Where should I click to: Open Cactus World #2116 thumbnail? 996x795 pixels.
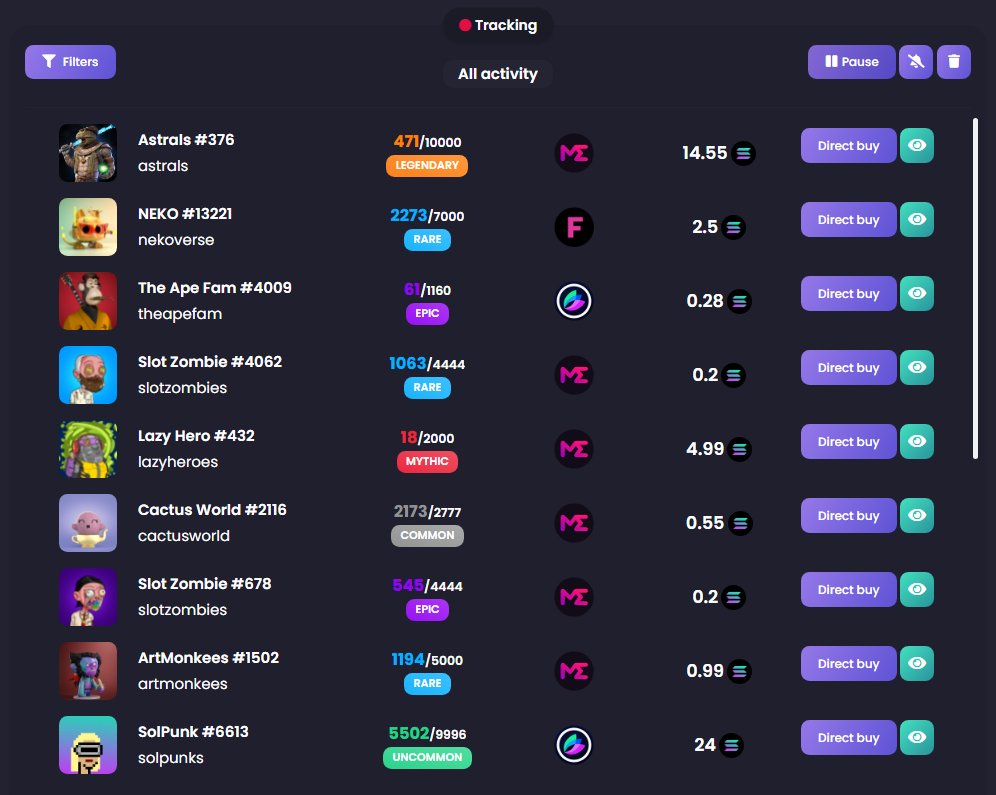click(x=88, y=523)
